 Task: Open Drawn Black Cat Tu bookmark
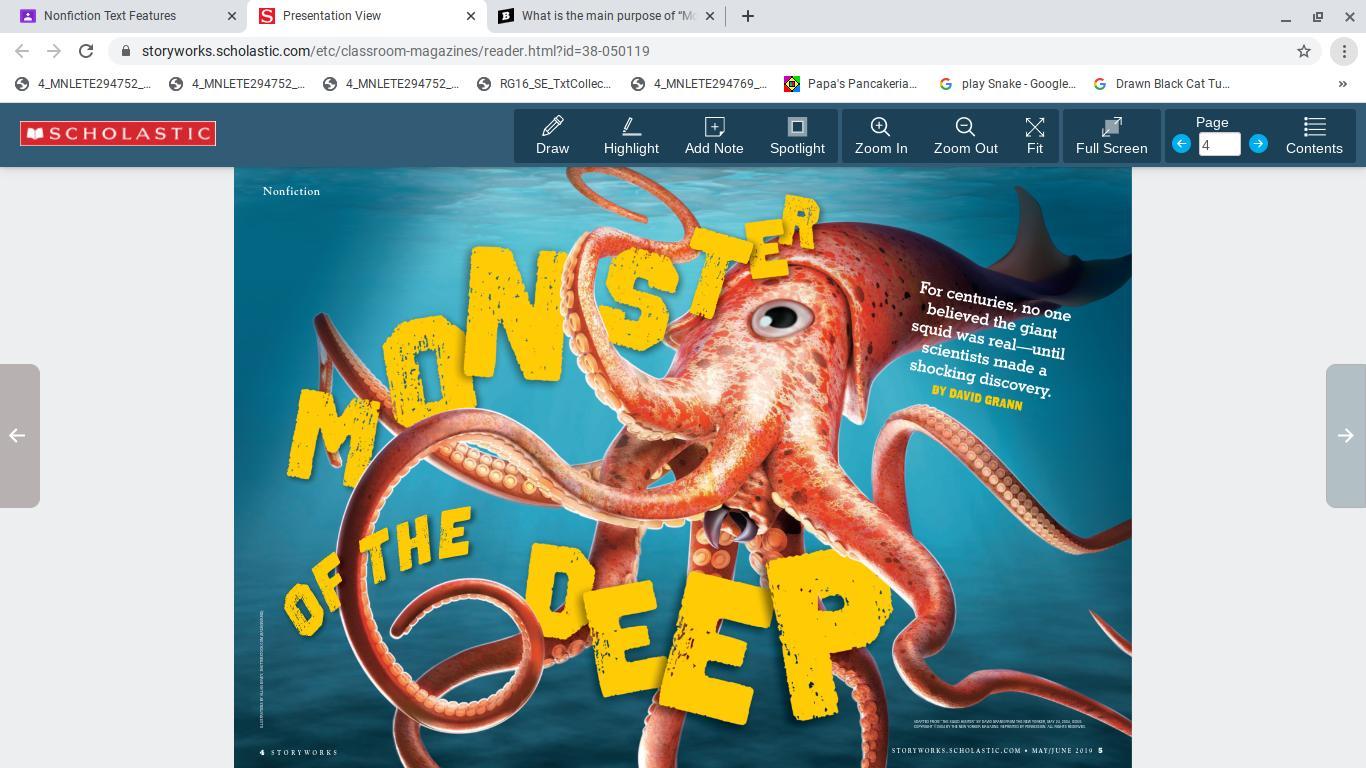click(x=1161, y=84)
